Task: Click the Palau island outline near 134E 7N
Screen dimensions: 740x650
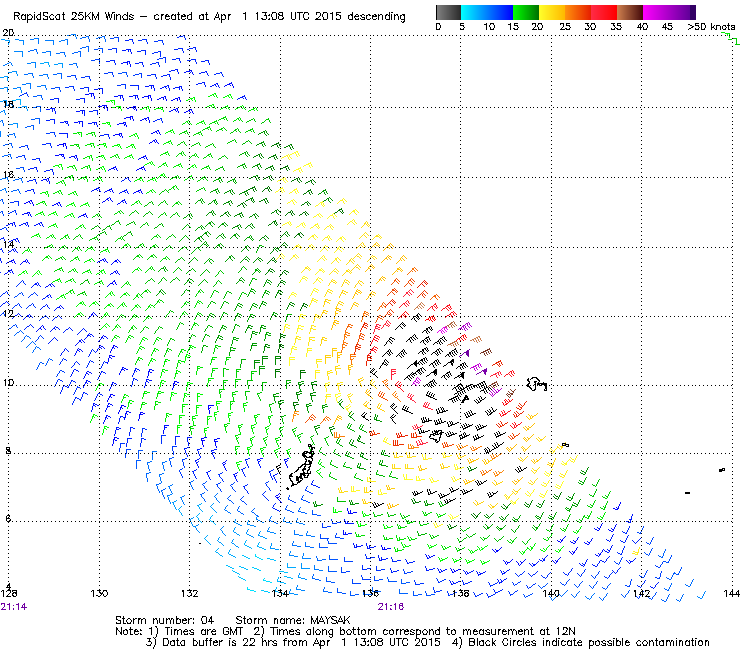Action: [301, 467]
